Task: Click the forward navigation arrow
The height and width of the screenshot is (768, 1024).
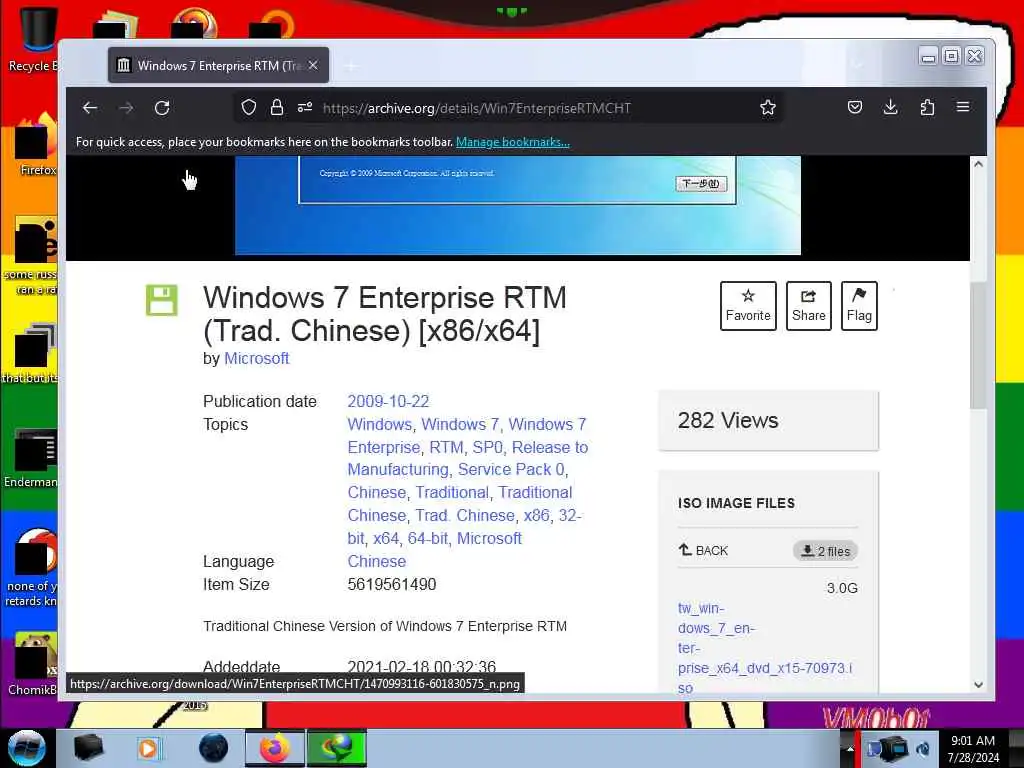Action: [x=126, y=108]
